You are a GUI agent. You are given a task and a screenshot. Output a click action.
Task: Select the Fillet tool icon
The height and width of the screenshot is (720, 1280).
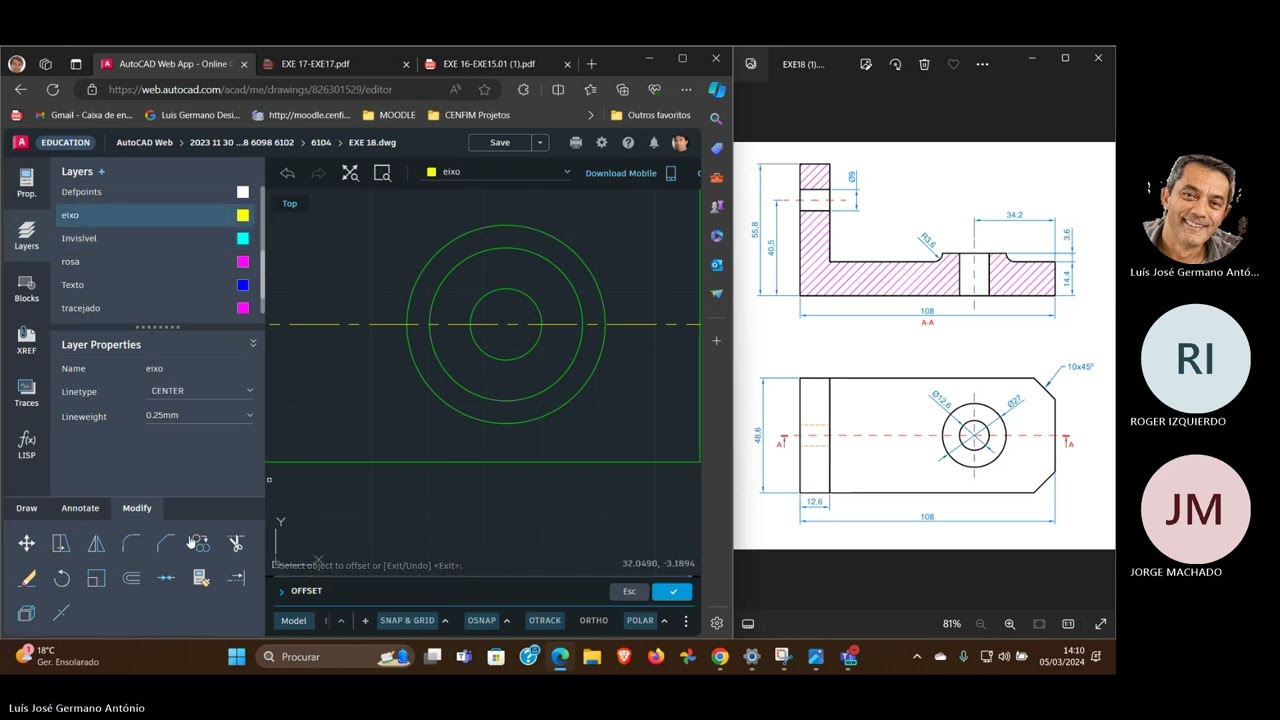[x=131, y=543]
